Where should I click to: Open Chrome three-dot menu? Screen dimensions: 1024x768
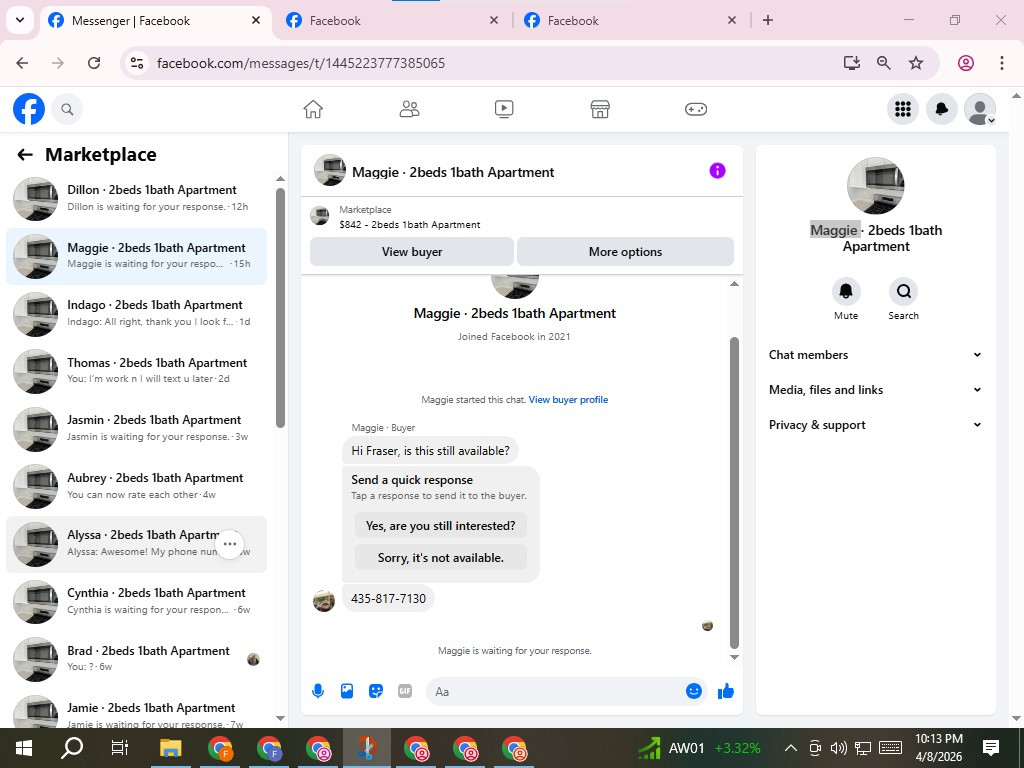coord(1002,63)
